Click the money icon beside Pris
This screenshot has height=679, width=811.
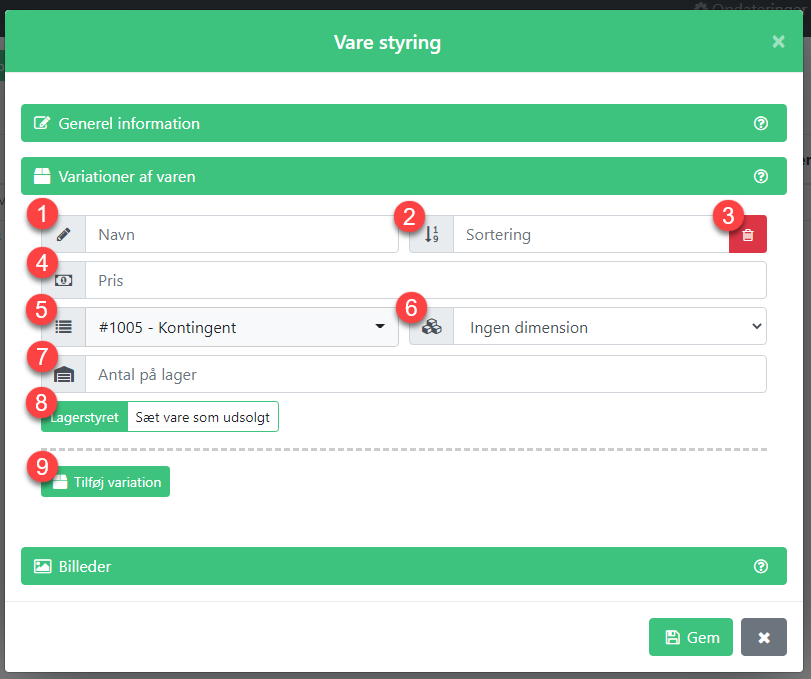[64, 280]
